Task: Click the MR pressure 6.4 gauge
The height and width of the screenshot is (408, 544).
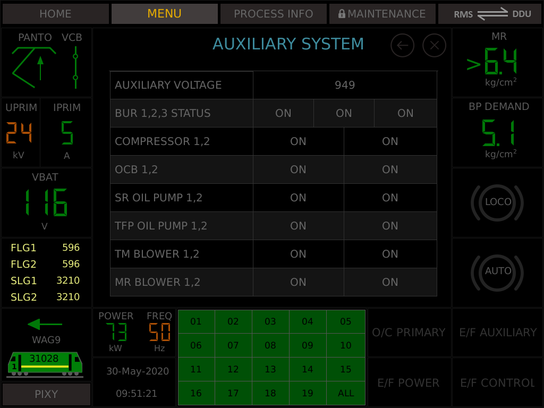Action: pyautogui.click(x=498, y=62)
